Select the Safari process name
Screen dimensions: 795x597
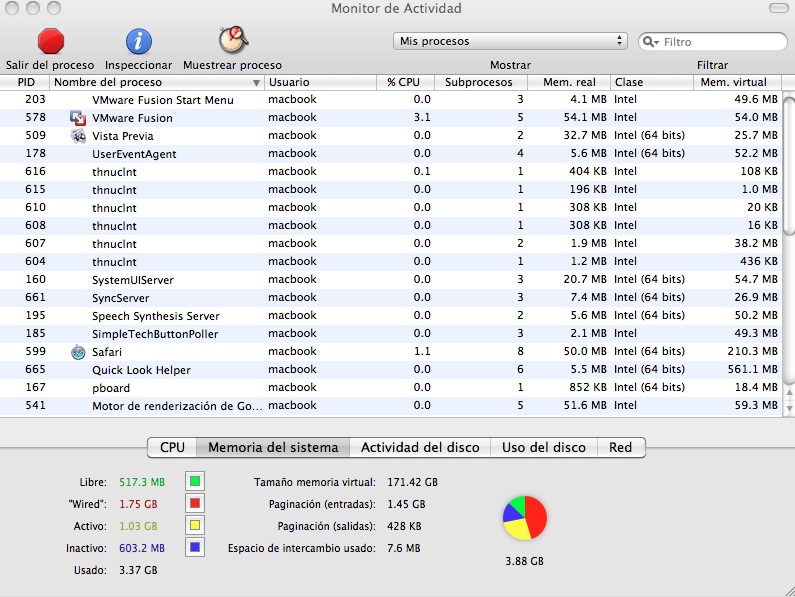tap(107, 352)
